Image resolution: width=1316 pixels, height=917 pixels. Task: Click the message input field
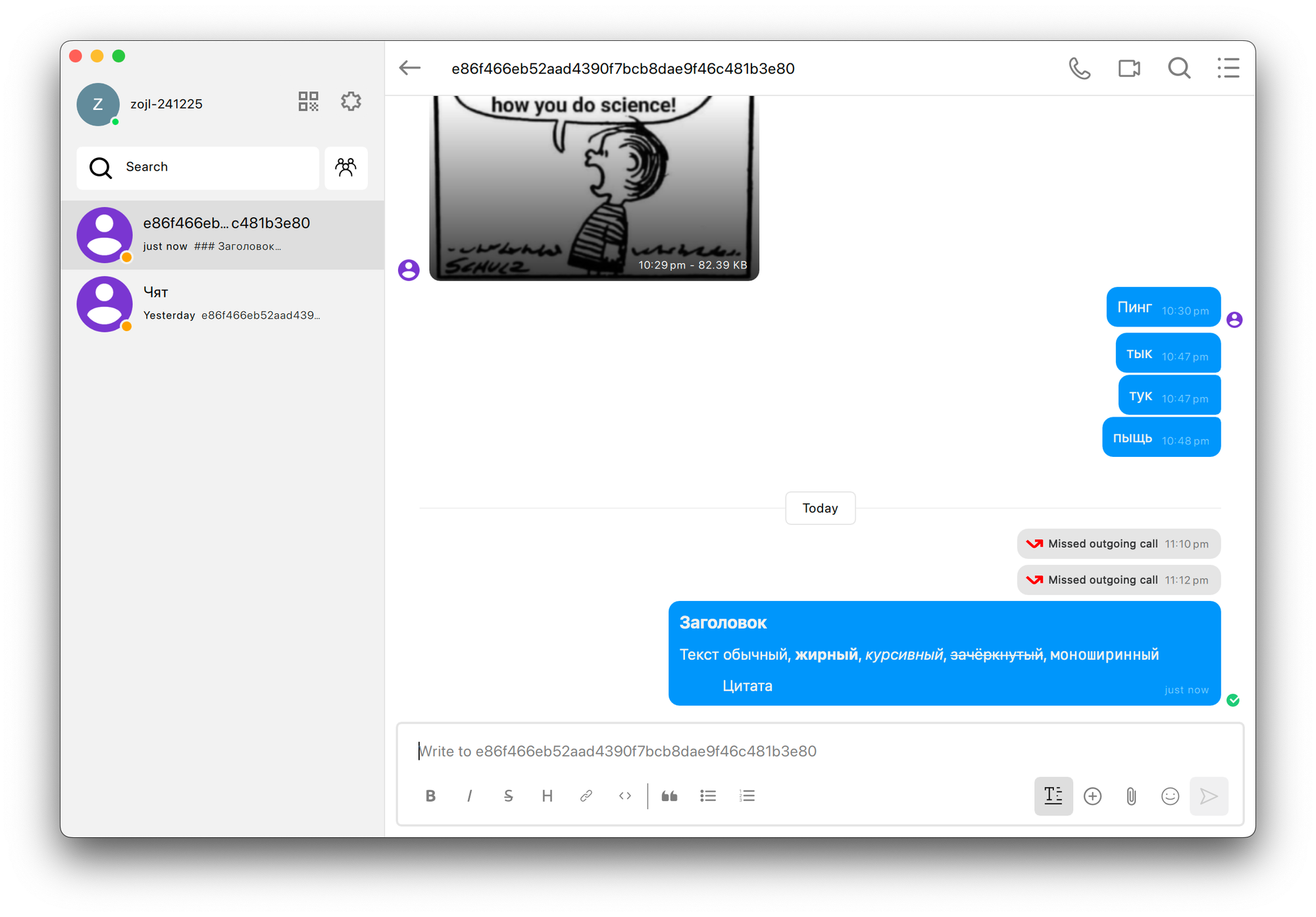[816, 751]
